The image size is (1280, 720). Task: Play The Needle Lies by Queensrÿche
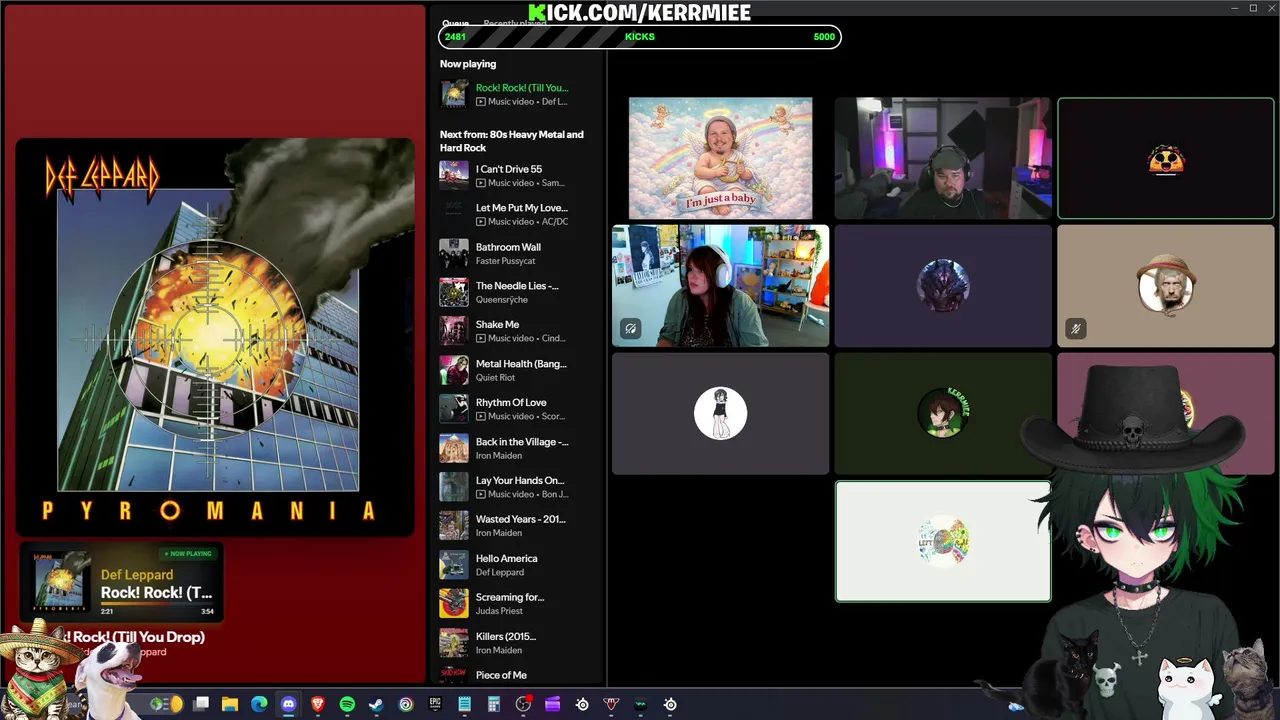coord(519,292)
